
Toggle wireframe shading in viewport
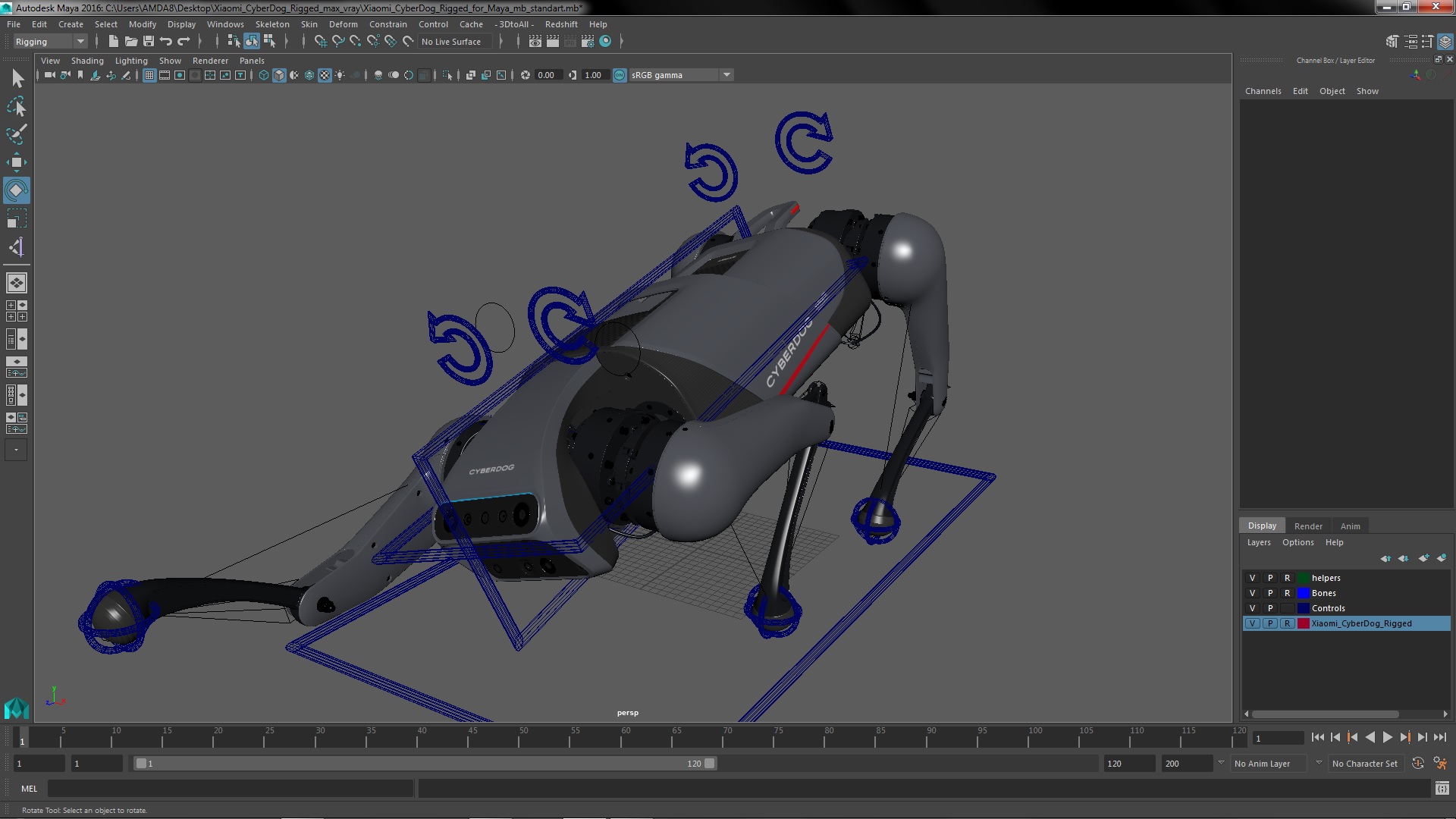(x=264, y=75)
